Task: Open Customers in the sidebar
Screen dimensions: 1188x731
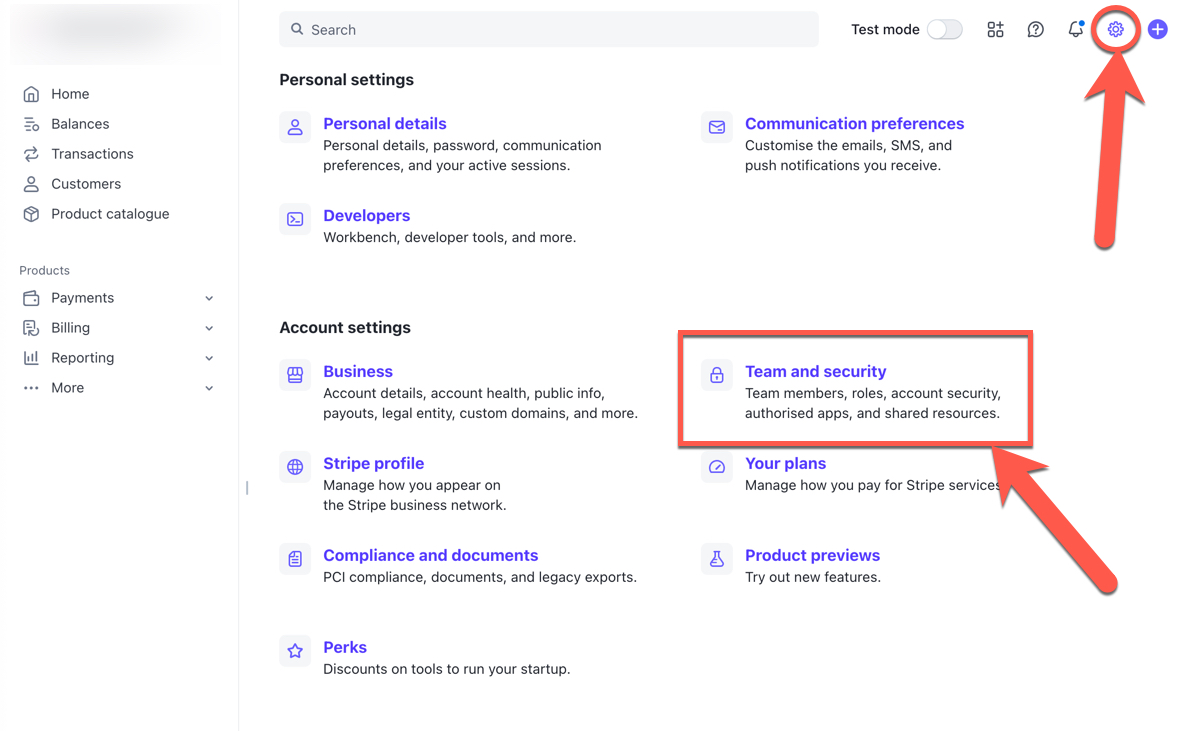Action: [86, 184]
